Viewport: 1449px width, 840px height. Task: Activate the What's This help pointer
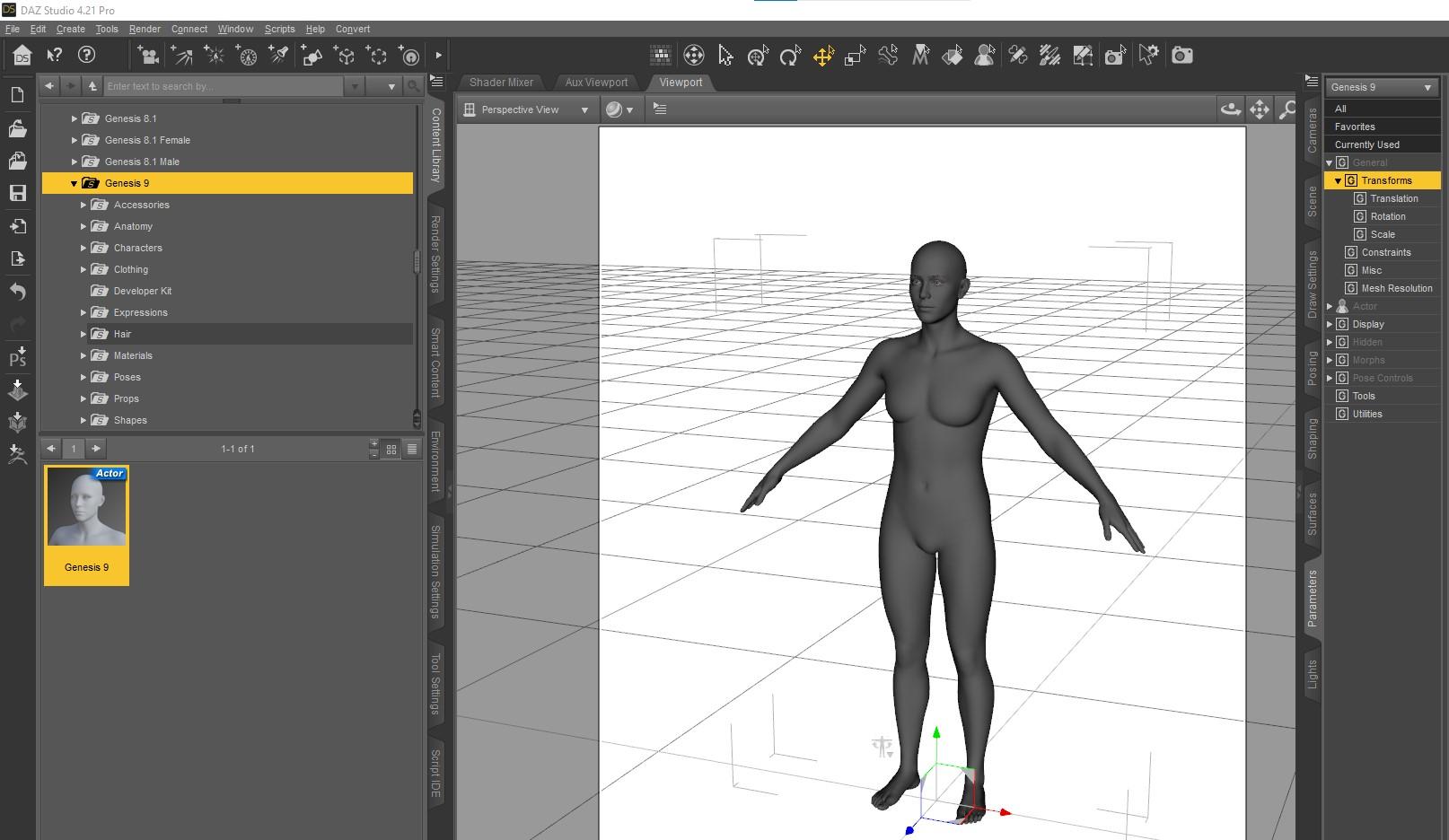click(55, 56)
